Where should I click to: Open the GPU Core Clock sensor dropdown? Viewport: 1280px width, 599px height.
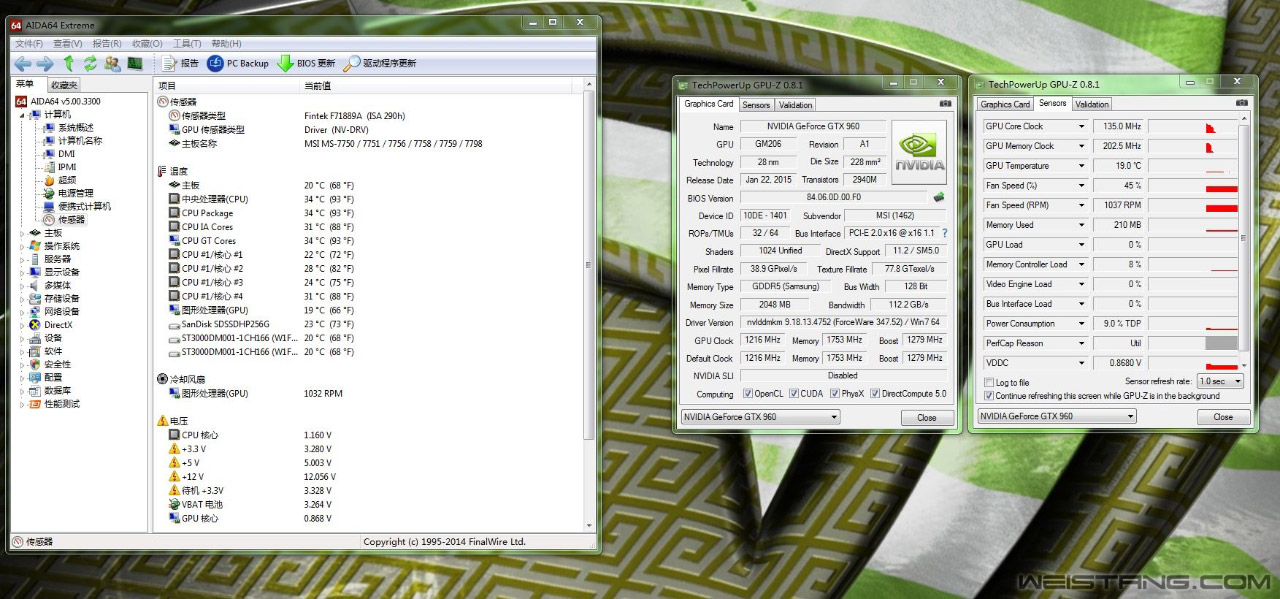(x=1080, y=127)
